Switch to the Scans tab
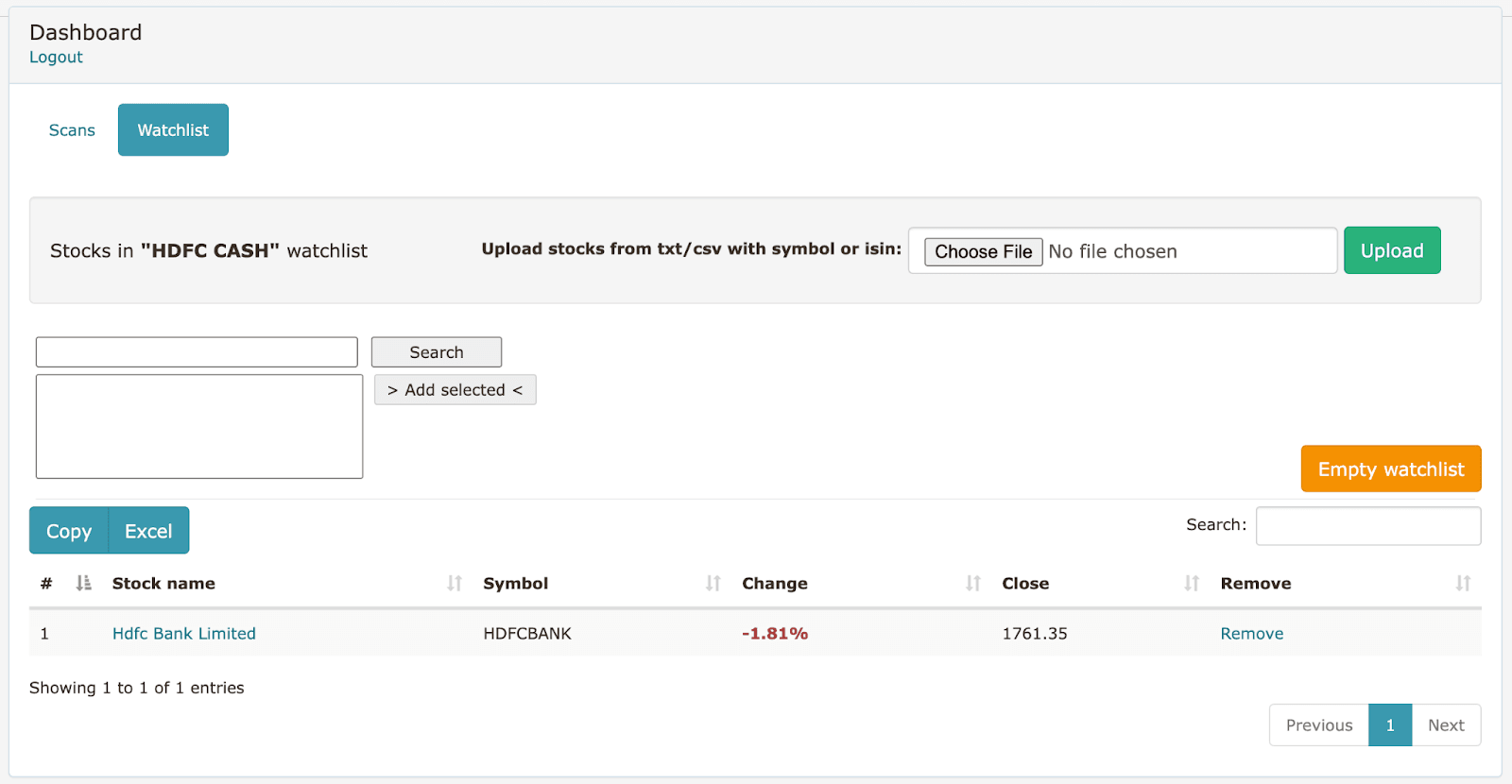 pyautogui.click(x=72, y=130)
